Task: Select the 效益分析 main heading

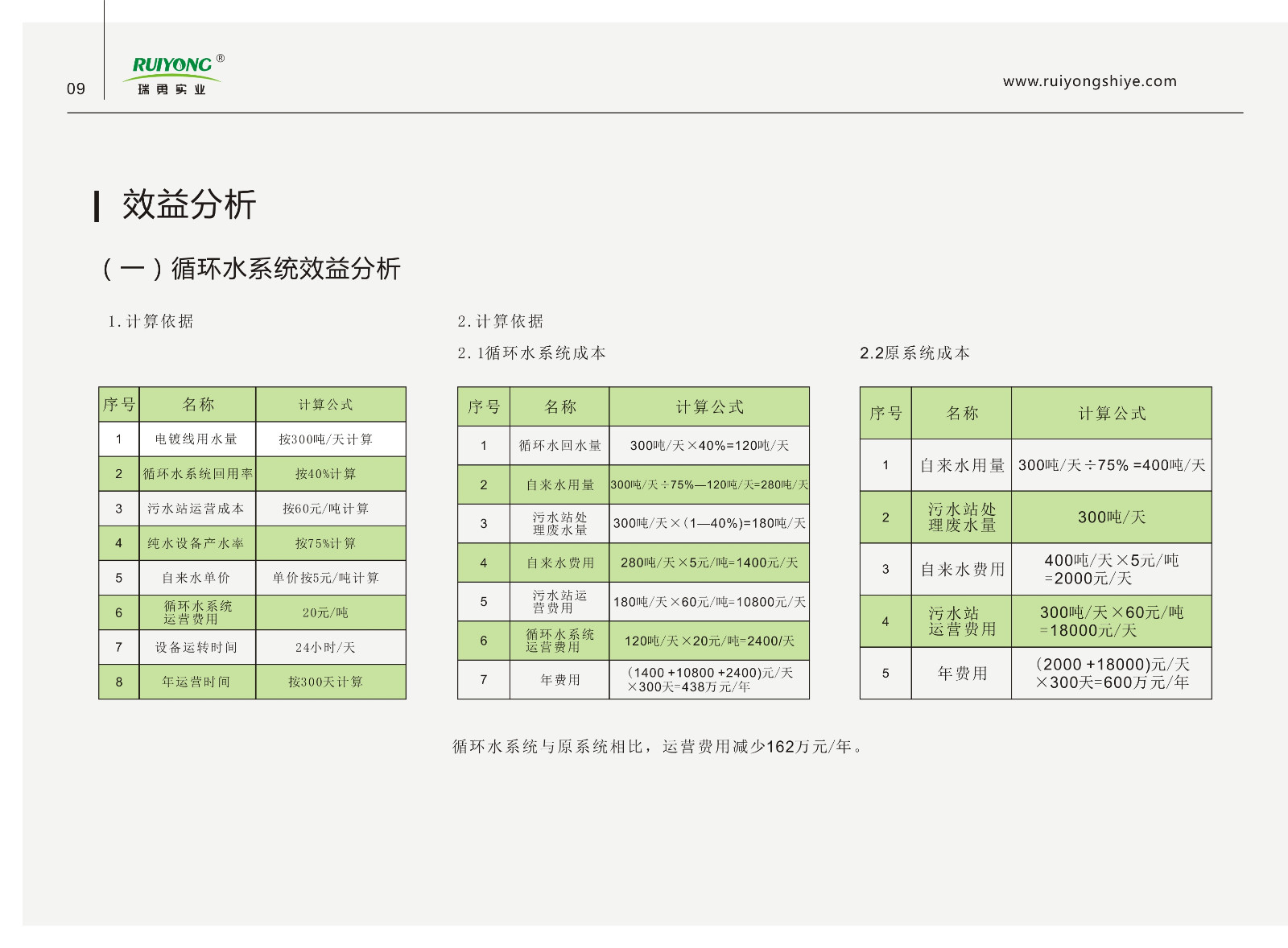Action: tap(189, 204)
